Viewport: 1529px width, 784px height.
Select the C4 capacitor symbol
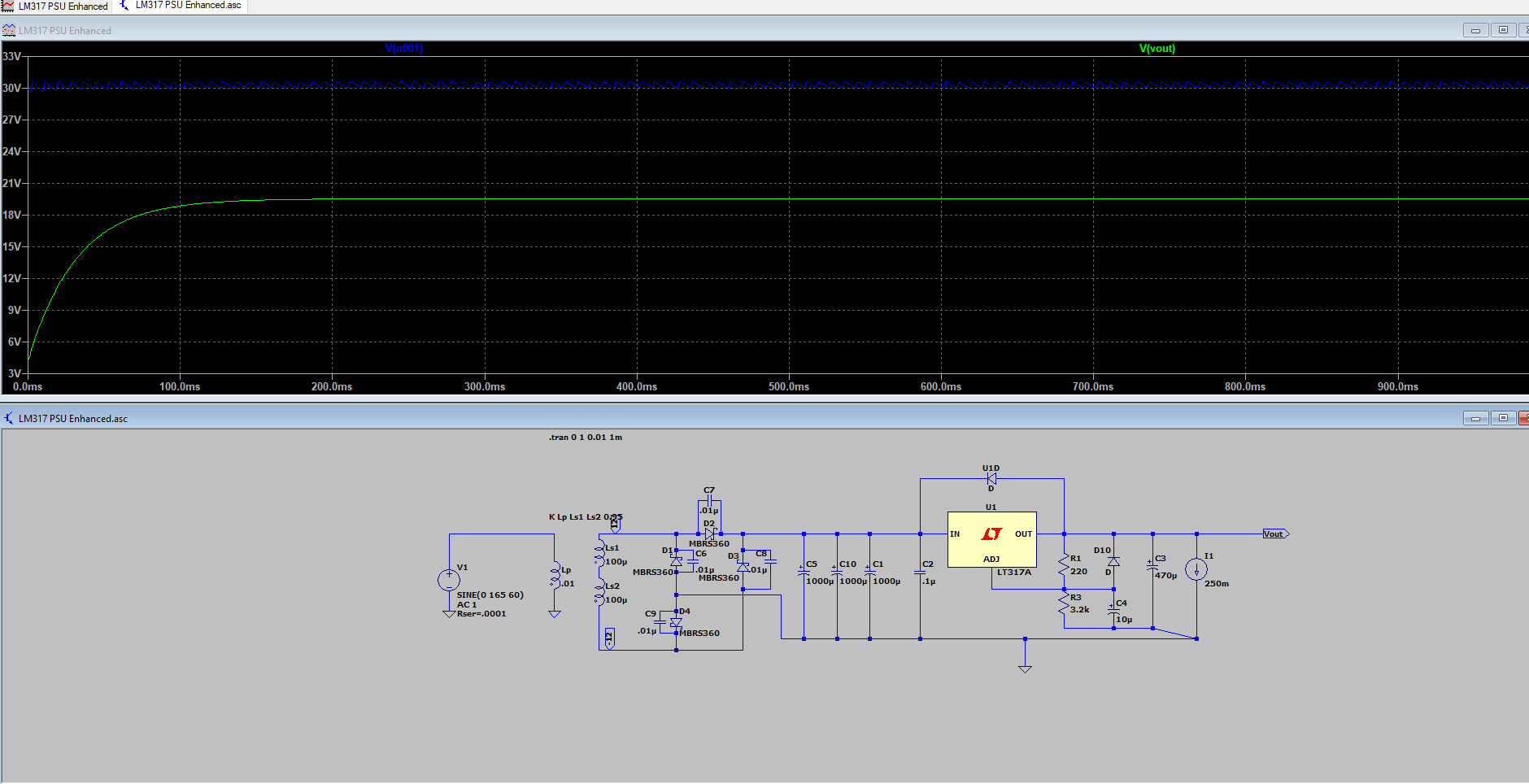[x=1113, y=609]
